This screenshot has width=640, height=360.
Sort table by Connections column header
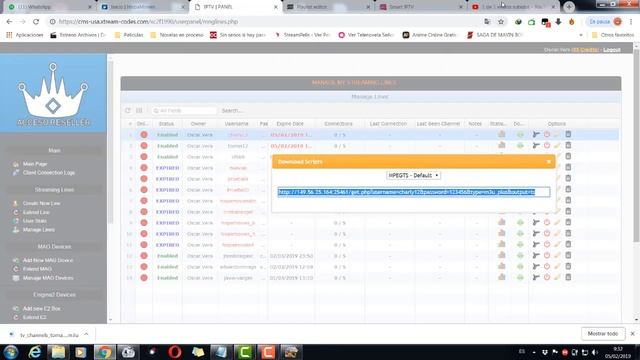click(338, 124)
